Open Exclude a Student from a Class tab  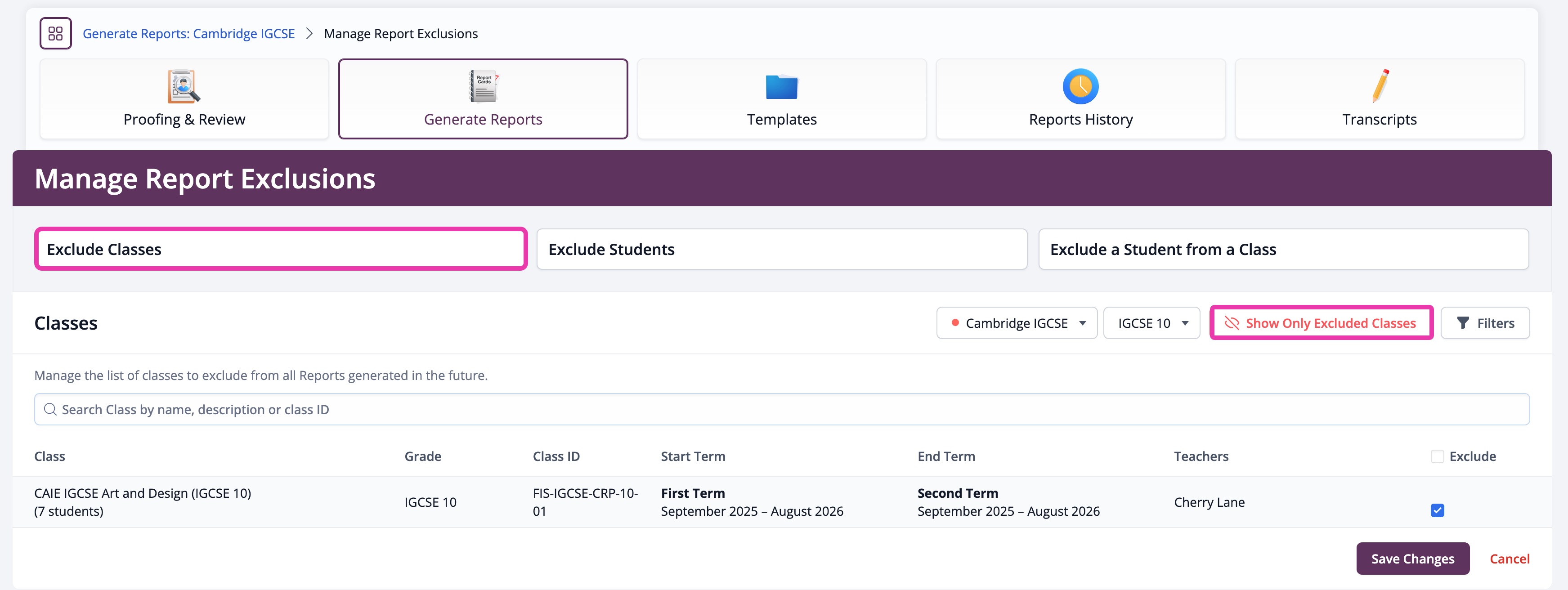click(x=1283, y=250)
